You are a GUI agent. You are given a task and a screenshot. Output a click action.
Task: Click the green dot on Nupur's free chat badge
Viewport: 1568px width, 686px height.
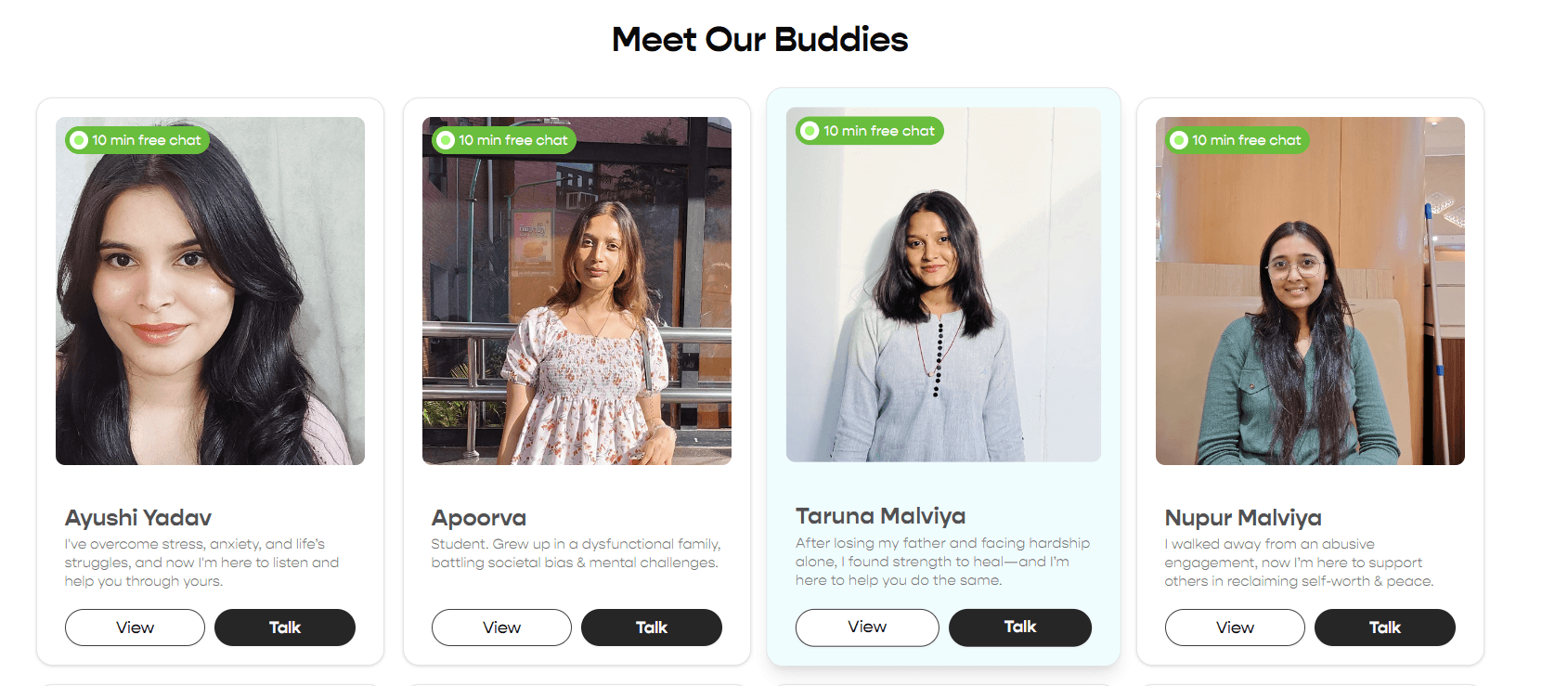[x=1178, y=140]
